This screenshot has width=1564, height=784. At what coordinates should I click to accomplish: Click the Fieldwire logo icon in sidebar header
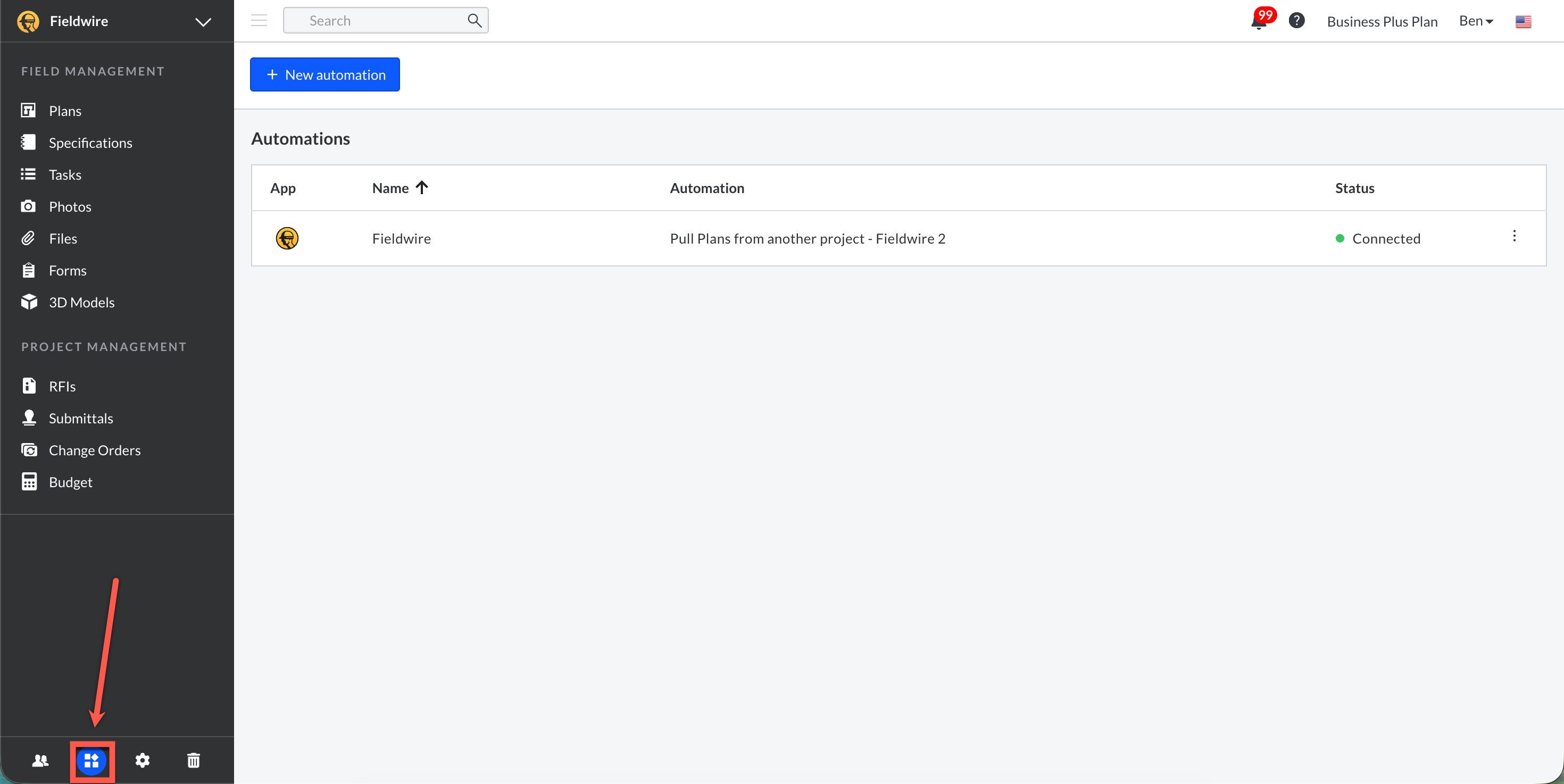(29, 21)
